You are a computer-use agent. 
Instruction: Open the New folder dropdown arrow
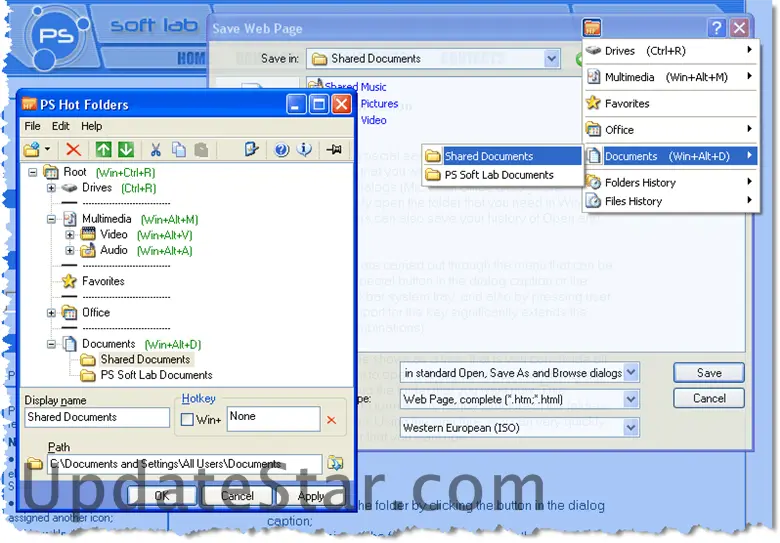[47, 149]
